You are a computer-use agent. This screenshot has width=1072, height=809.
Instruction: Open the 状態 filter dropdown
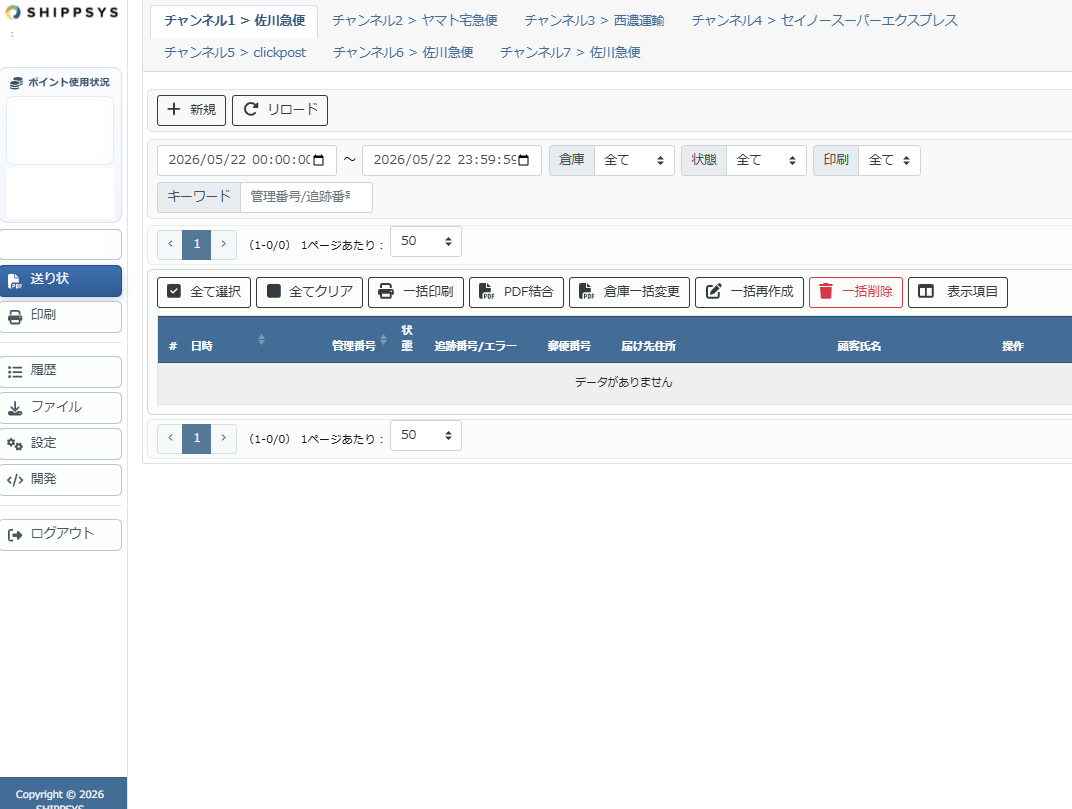tap(766, 160)
